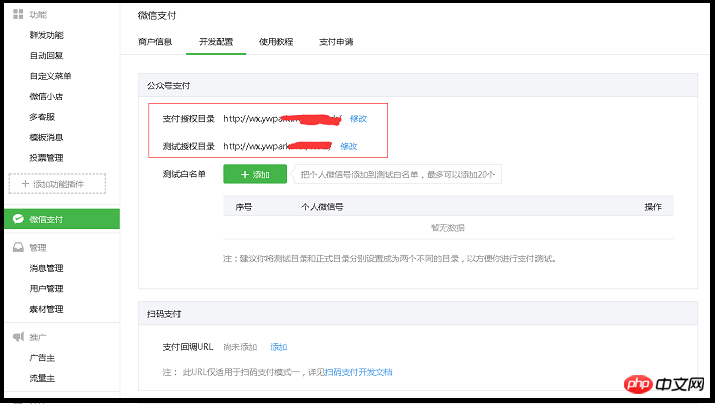Click the 支付回调URL label
The width and height of the screenshot is (715, 404).
click(188, 347)
